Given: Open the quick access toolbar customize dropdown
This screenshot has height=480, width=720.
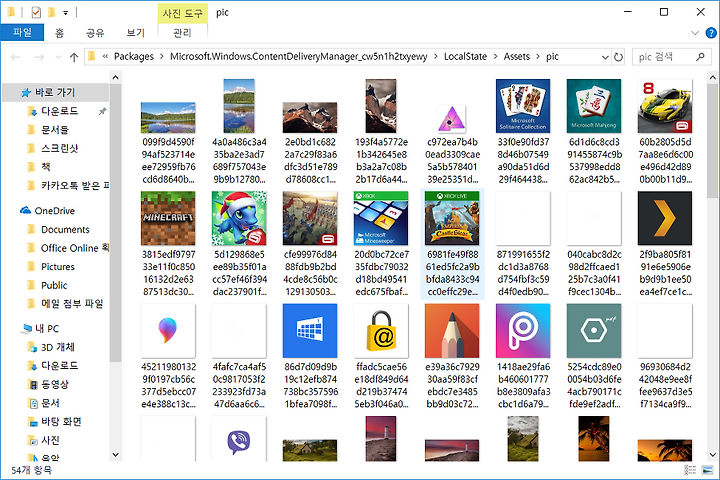Looking at the screenshot, I should 66,13.
